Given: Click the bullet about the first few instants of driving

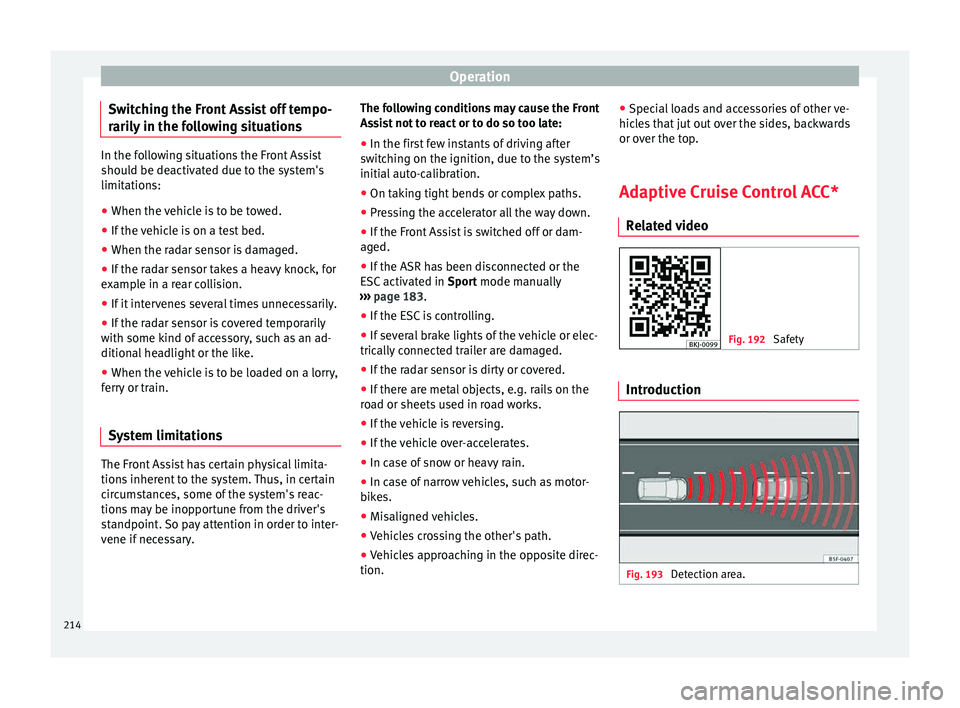Looking at the screenshot, I should tap(480, 159).
